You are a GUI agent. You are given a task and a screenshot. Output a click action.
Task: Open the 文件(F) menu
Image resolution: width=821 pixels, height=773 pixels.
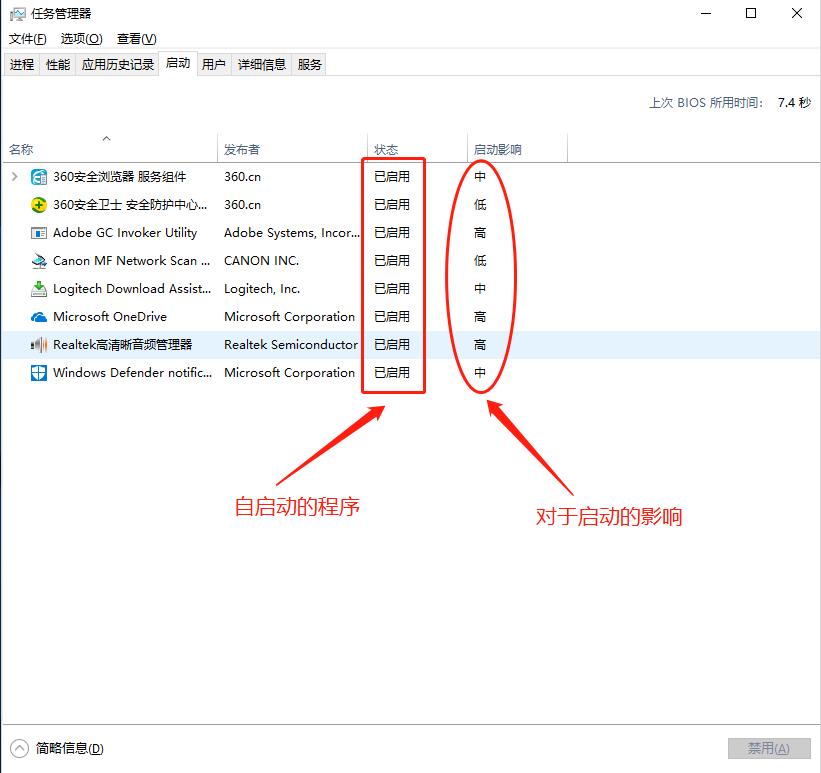point(26,38)
